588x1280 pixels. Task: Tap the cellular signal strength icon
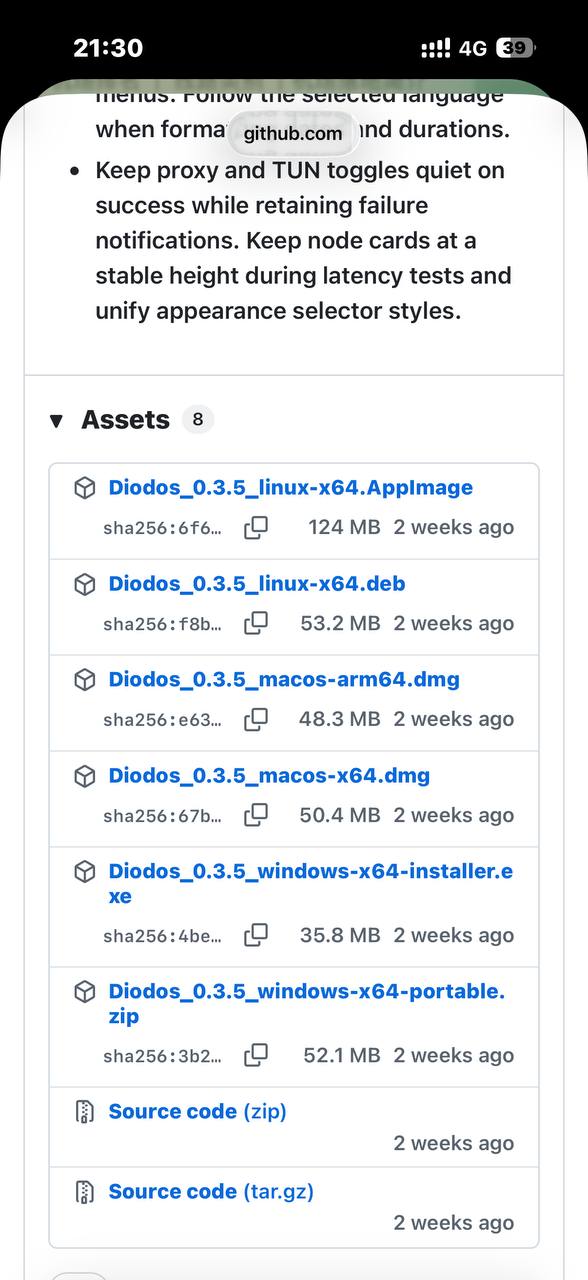click(436, 48)
